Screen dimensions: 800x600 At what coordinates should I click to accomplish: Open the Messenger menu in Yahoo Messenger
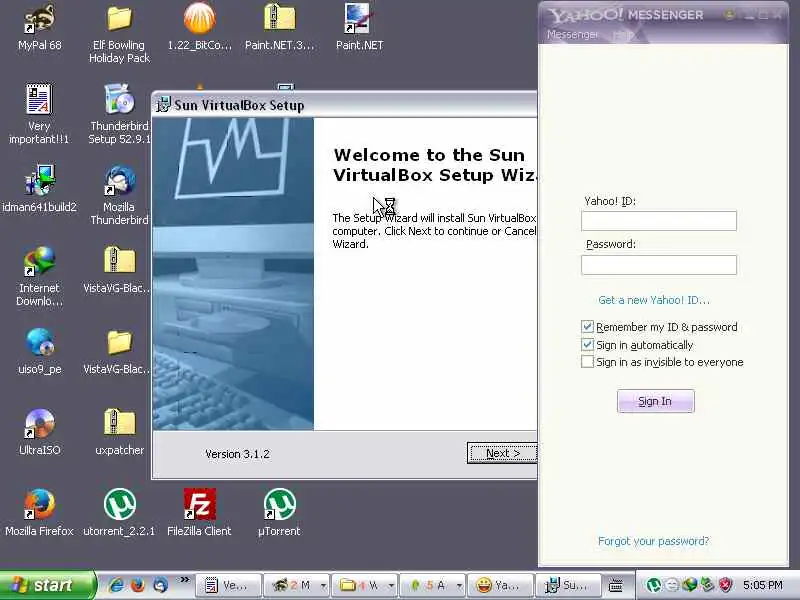pos(572,34)
